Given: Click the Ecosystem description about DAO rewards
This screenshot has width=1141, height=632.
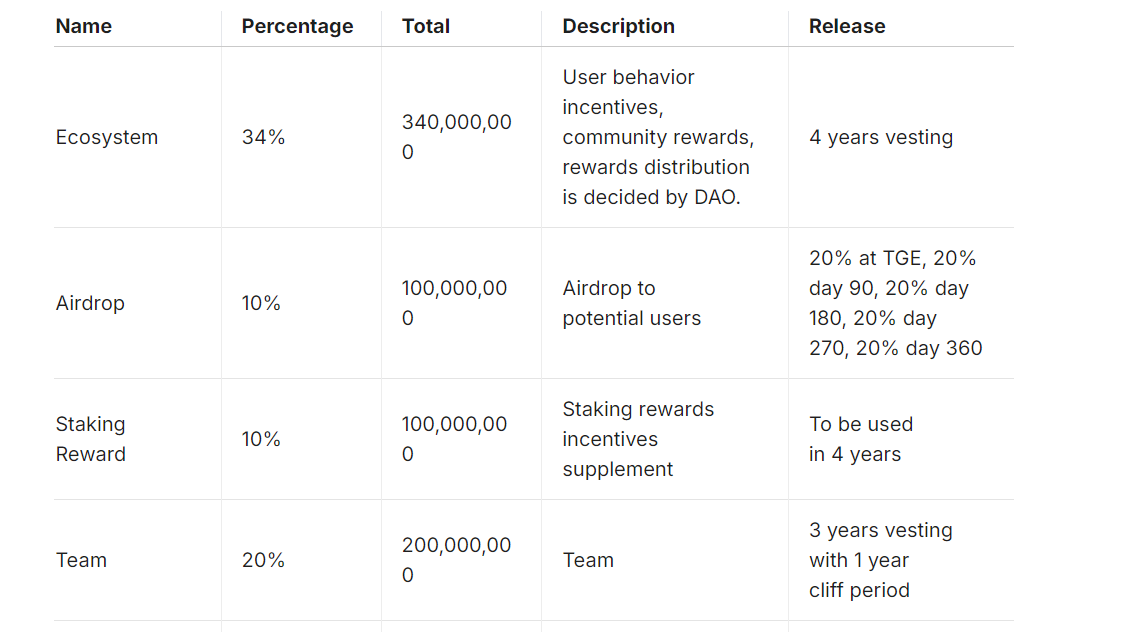Looking at the screenshot, I should [x=657, y=138].
